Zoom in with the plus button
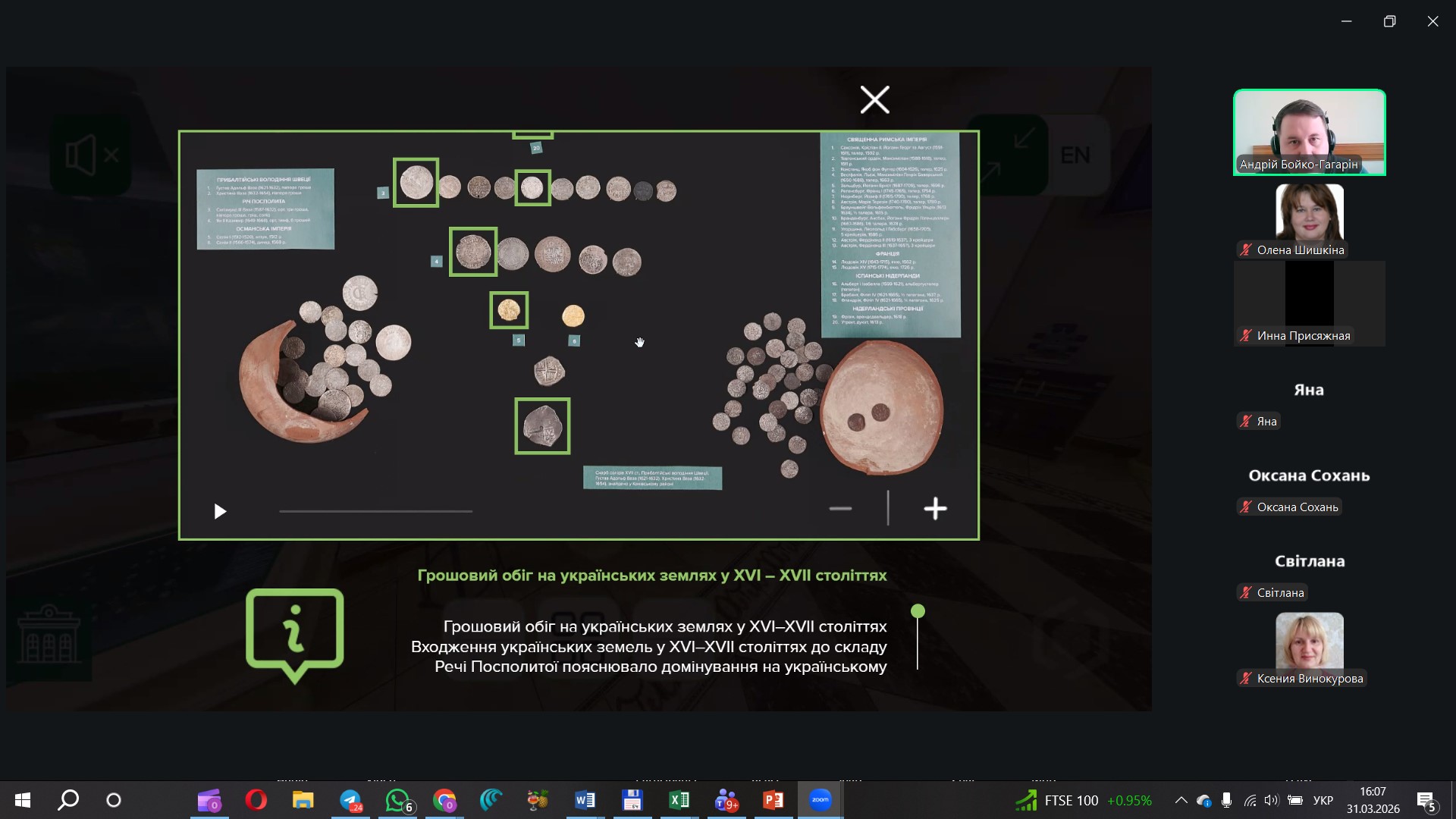 pyautogui.click(x=935, y=509)
